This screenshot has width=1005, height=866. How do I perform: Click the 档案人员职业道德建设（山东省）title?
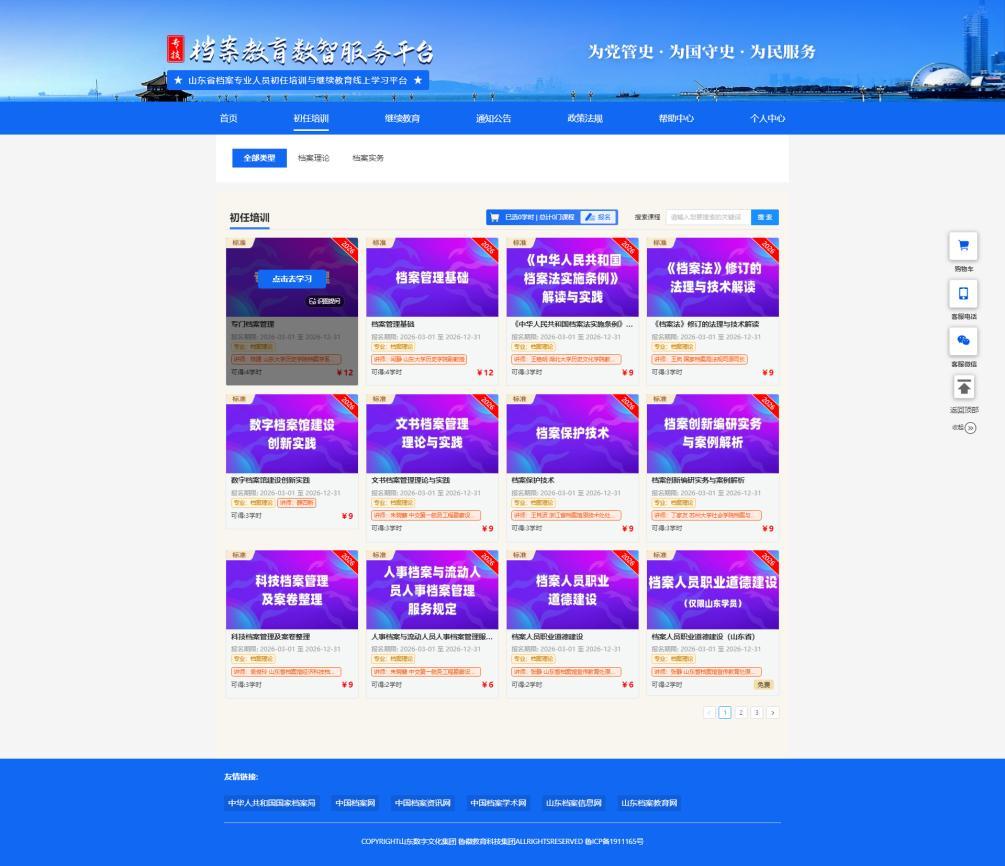pos(703,637)
